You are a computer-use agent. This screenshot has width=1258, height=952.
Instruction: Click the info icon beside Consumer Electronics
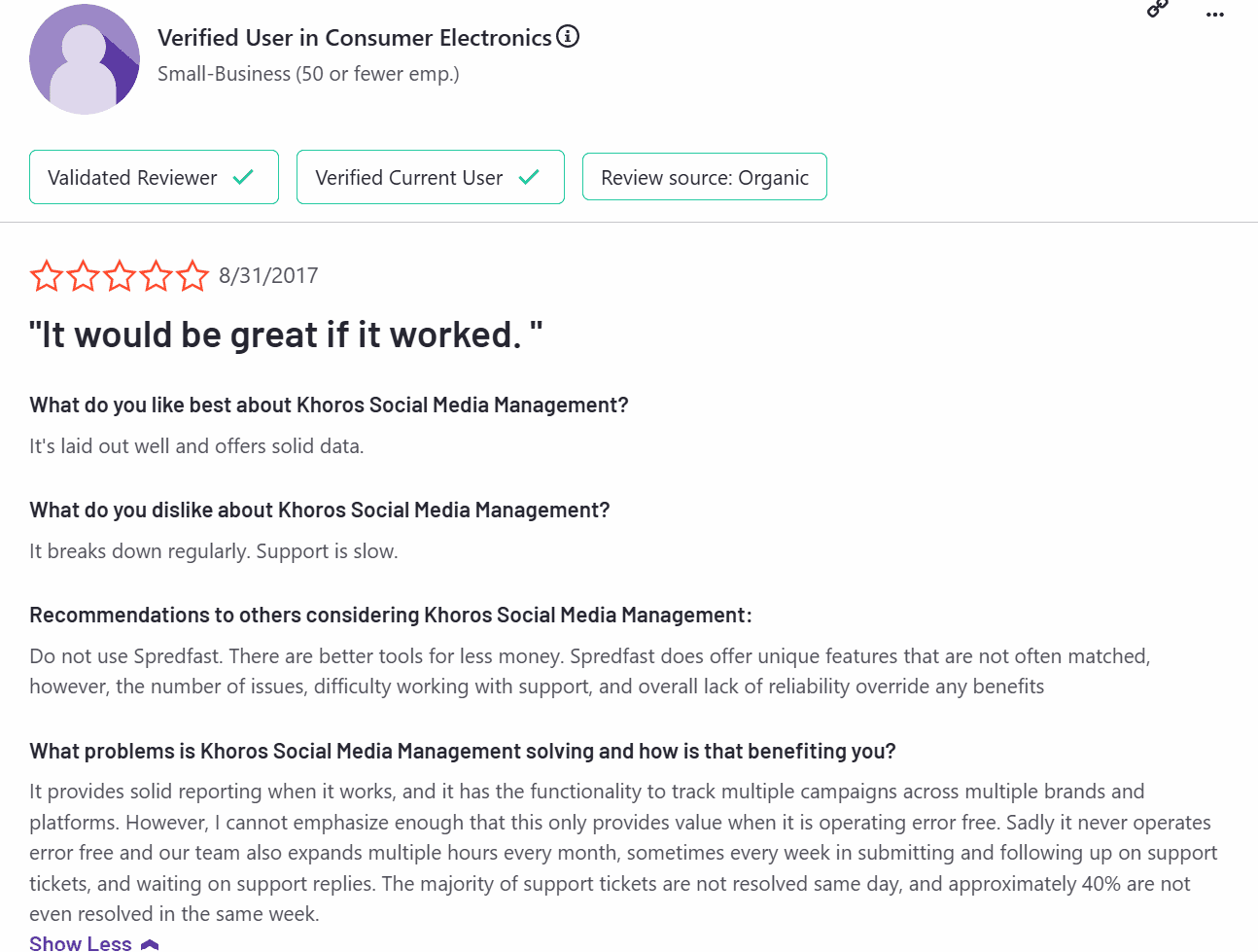tap(568, 37)
